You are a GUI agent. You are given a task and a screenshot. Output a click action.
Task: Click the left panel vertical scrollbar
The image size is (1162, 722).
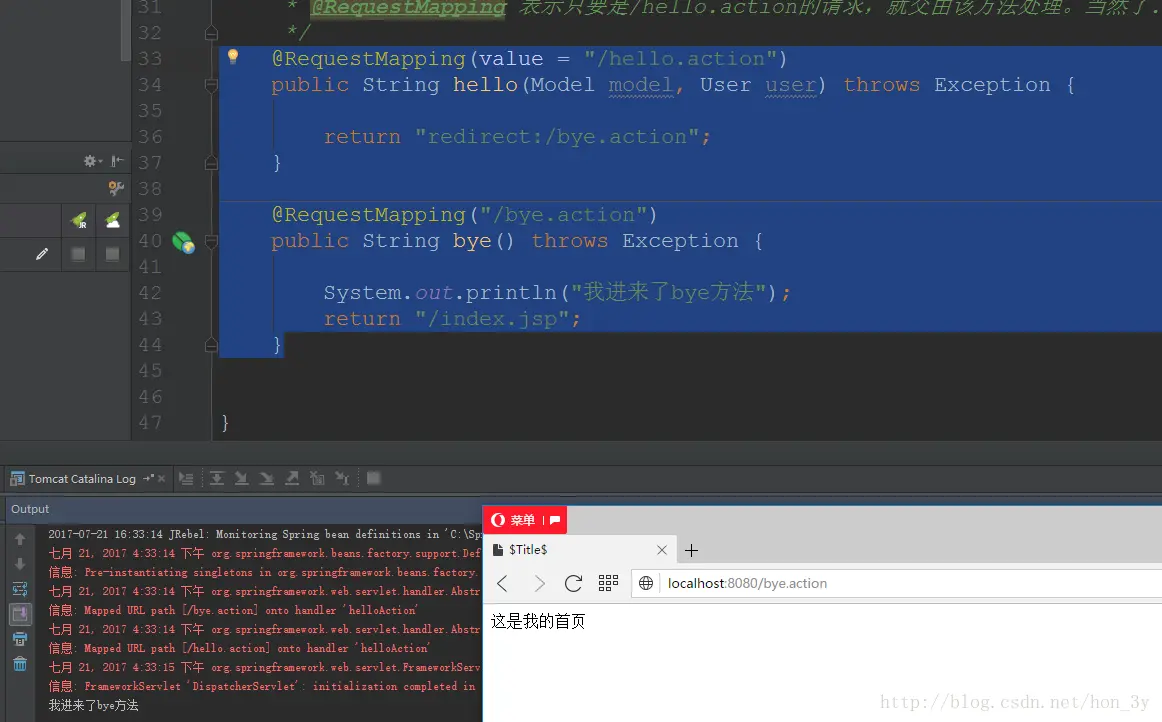coord(126,30)
